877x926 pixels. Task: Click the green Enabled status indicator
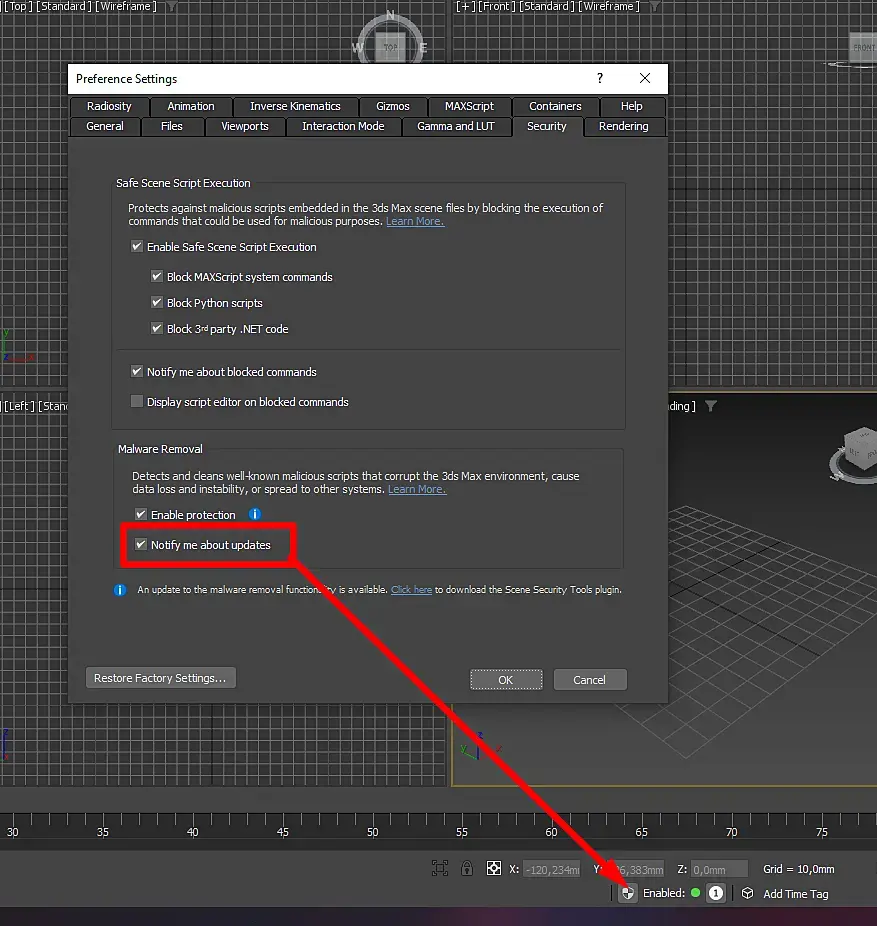(696, 893)
